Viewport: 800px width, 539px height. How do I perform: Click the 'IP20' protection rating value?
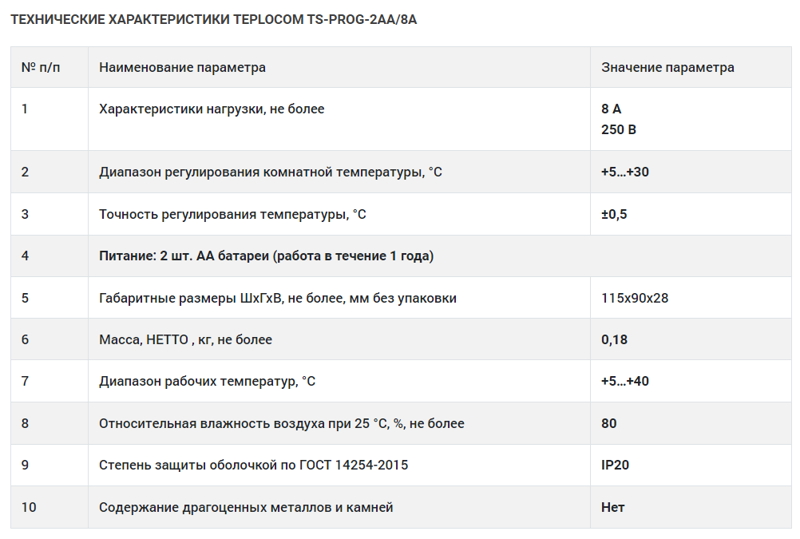pyautogui.click(x=615, y=466)
